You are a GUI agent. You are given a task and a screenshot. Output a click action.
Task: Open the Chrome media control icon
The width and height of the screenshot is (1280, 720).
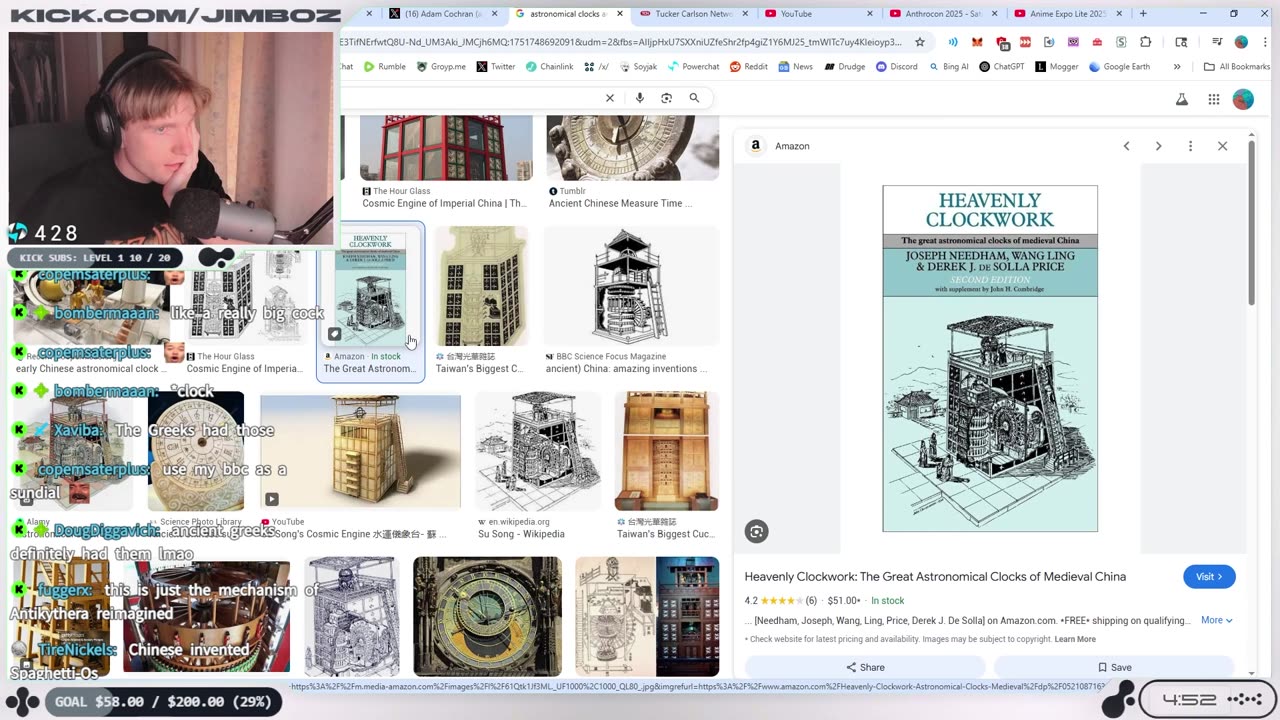click(1217, 42)
